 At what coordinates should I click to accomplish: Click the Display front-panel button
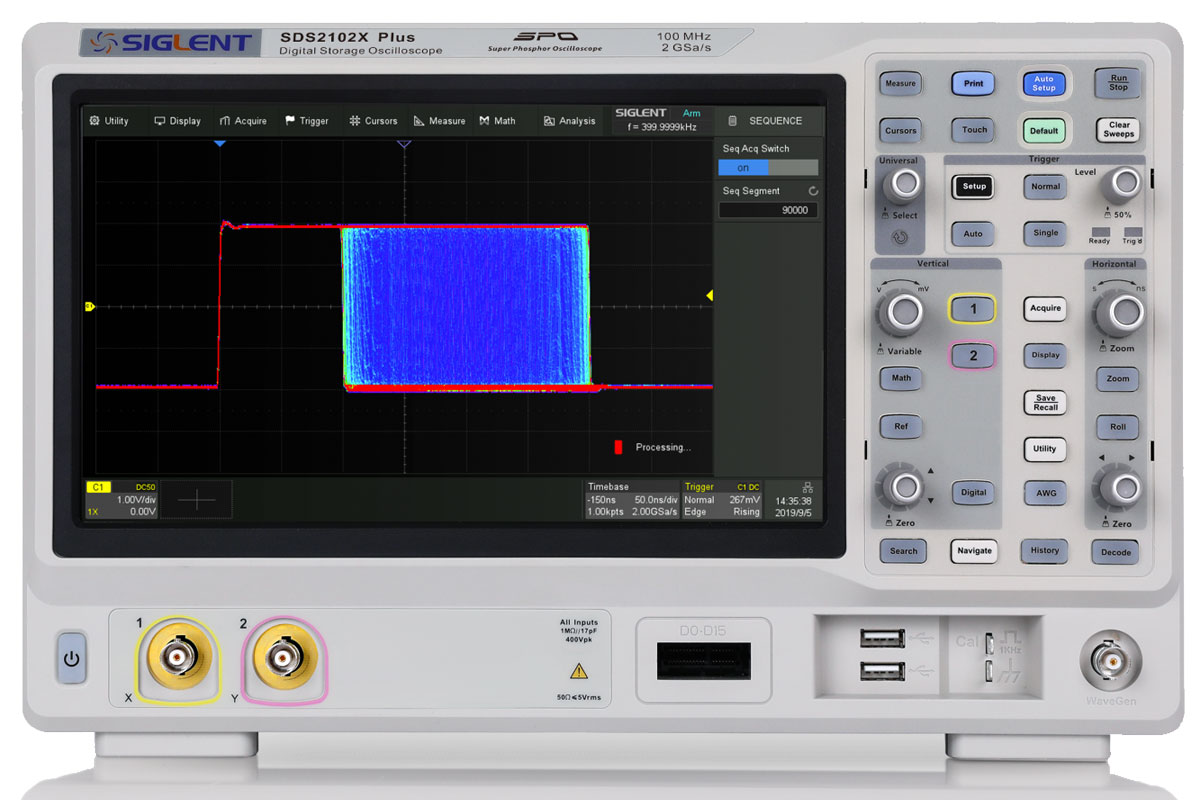[x=1045, y=355]
